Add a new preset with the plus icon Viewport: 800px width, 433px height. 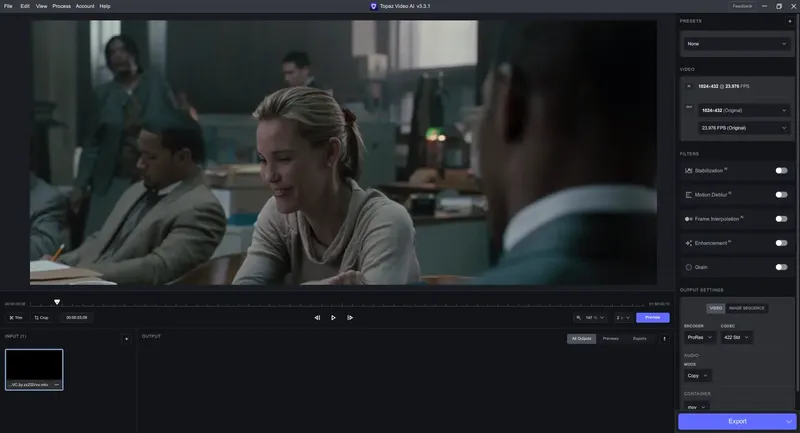pyautogui.click(x=790, y=21)
